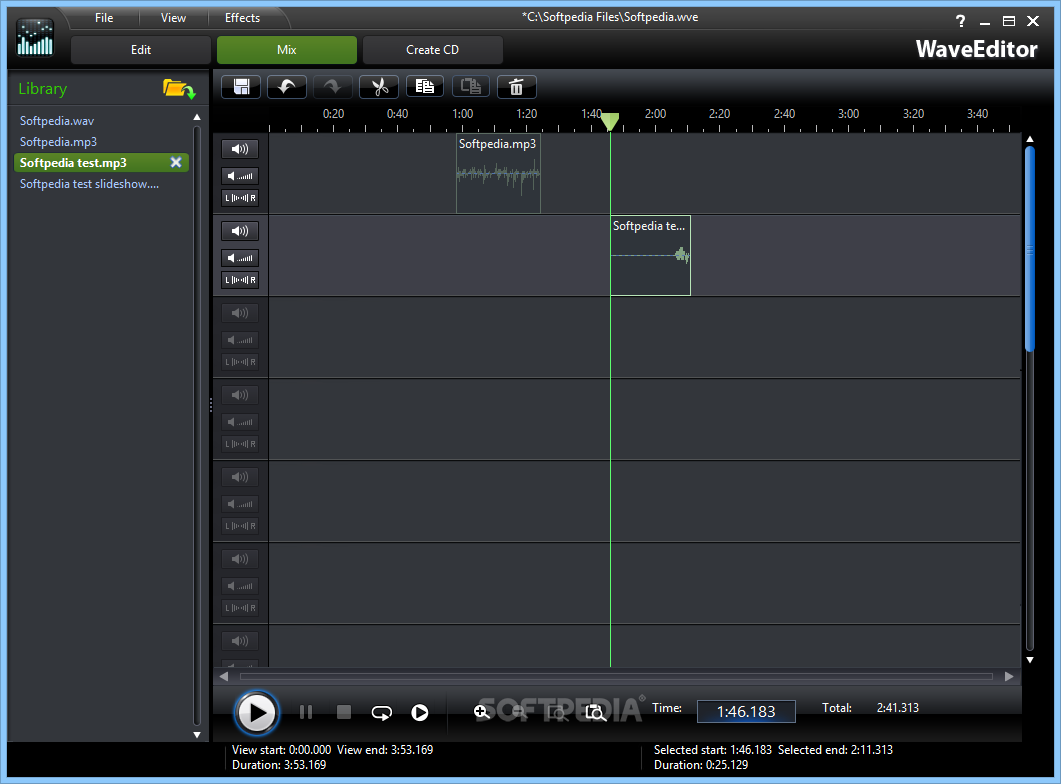
Task: Click L/R pan button on fifth track
Action: tap(240, 526)
